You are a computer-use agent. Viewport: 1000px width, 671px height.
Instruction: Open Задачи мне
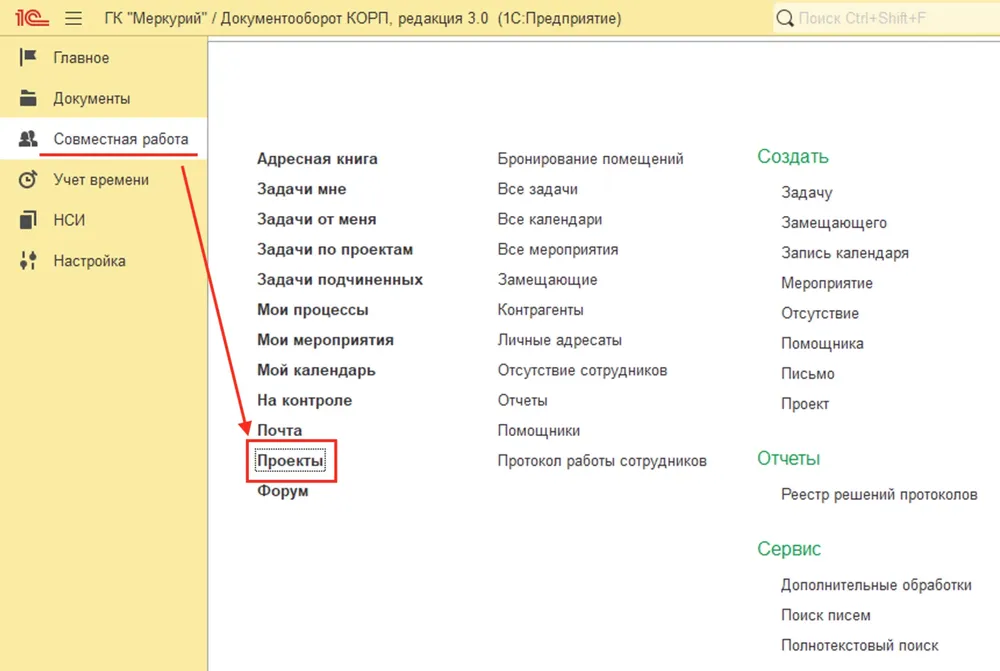(302, 189)
